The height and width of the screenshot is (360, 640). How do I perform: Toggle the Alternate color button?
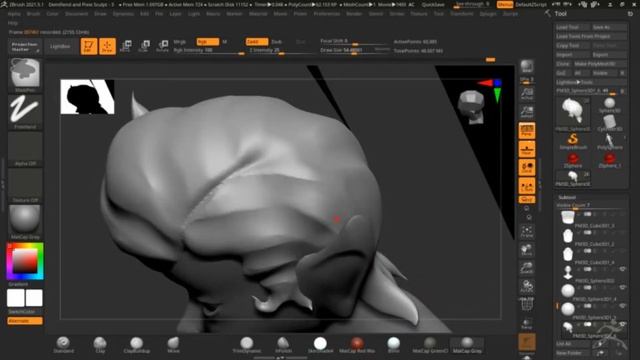tap(25, 321)
